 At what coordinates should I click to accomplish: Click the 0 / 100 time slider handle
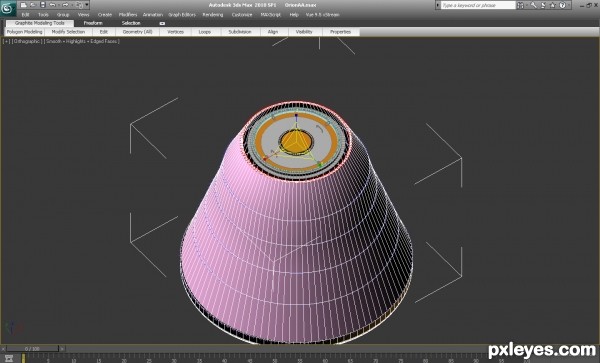tap(32, 348)
